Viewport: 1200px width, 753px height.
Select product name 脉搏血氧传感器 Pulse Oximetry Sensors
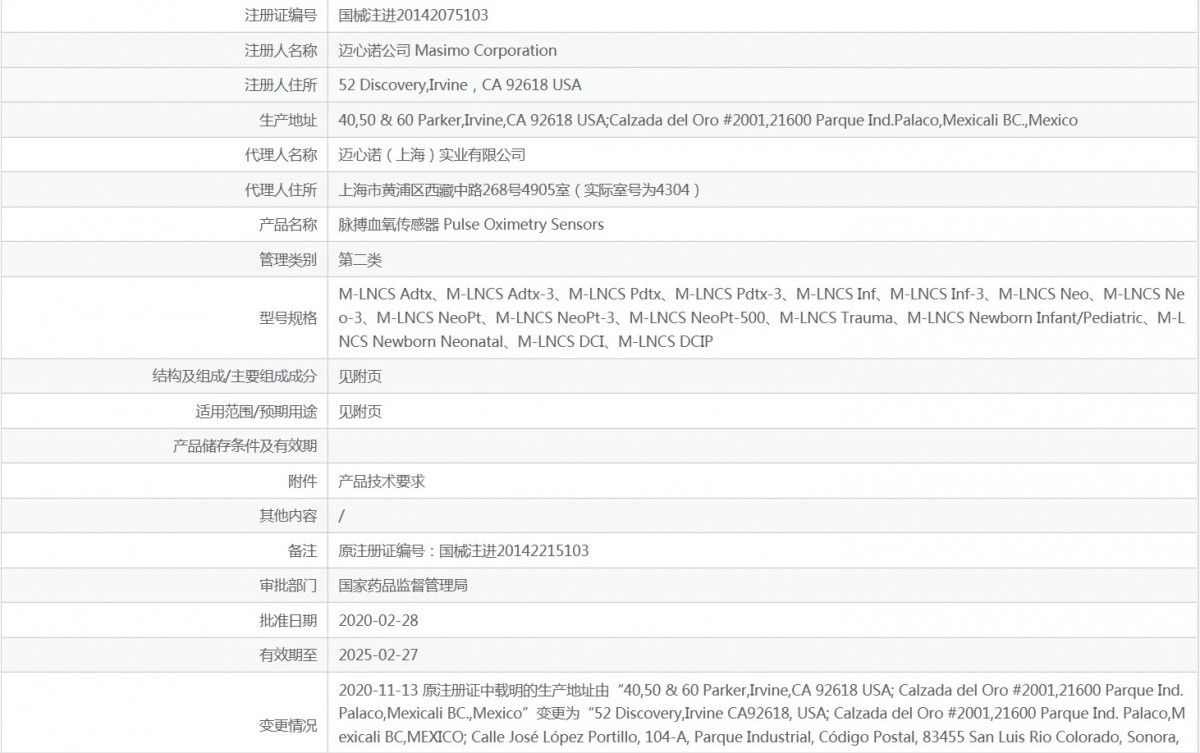(x=471, y=225)
